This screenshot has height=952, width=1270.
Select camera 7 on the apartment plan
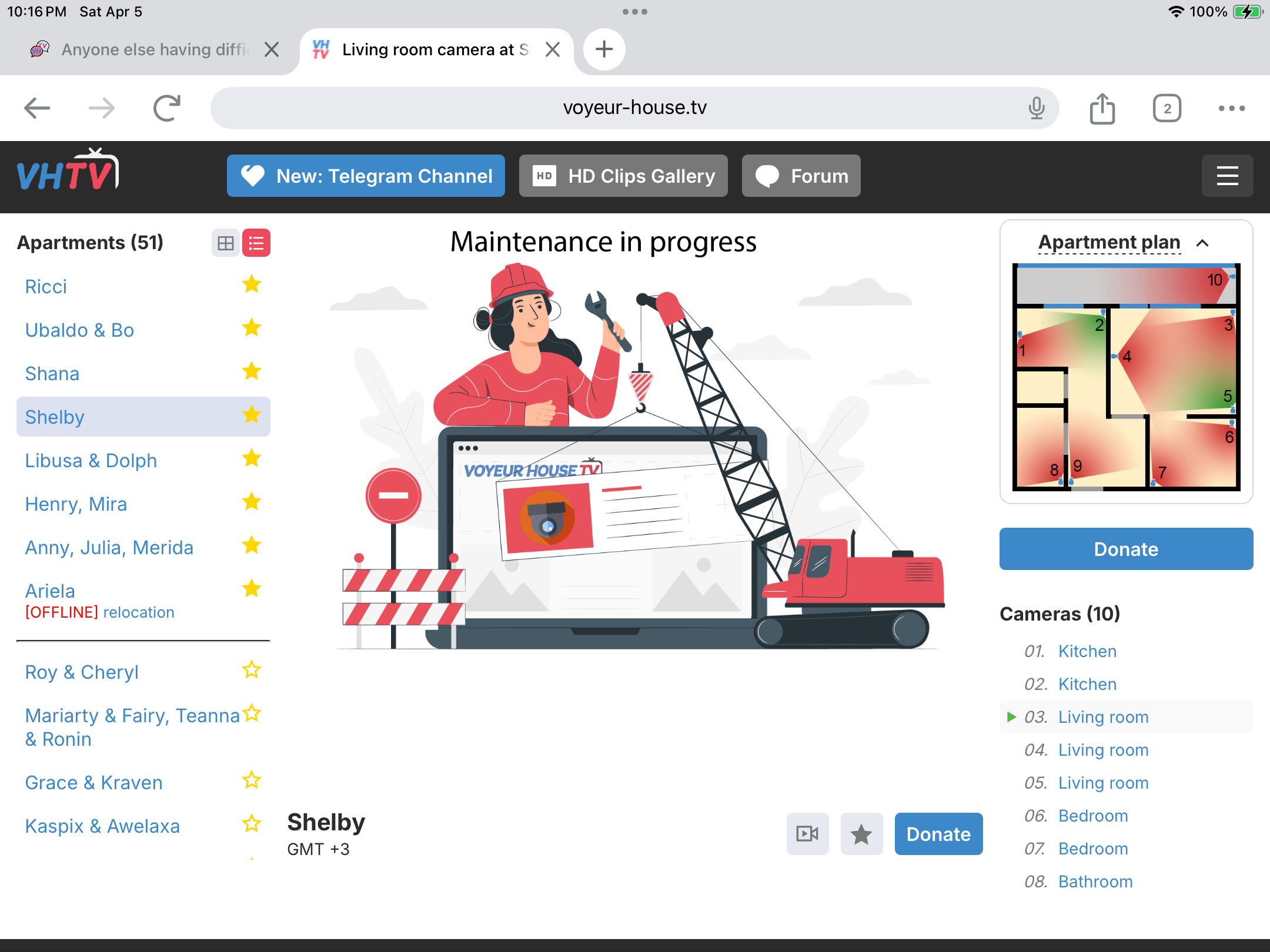[1162, 473]
